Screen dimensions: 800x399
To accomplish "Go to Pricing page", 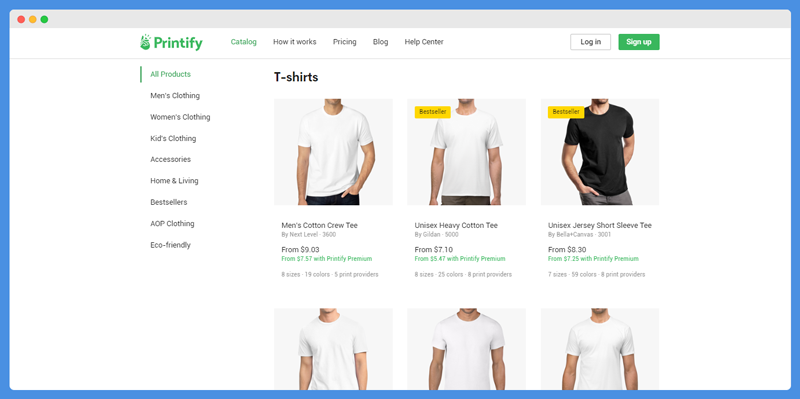I will [x=344, y=42].
